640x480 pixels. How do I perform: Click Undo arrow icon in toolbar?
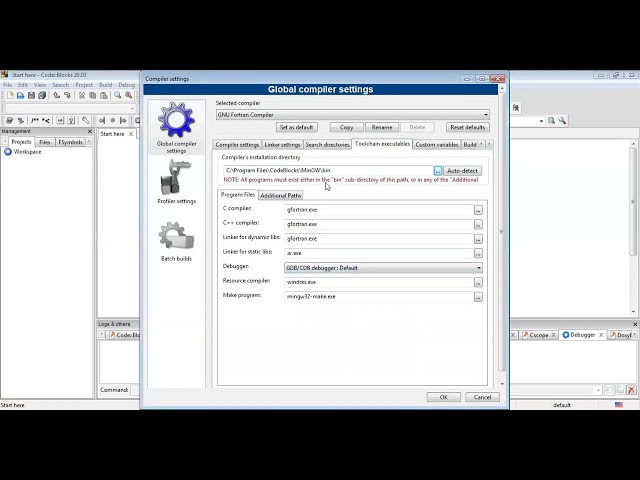[56, 96]
